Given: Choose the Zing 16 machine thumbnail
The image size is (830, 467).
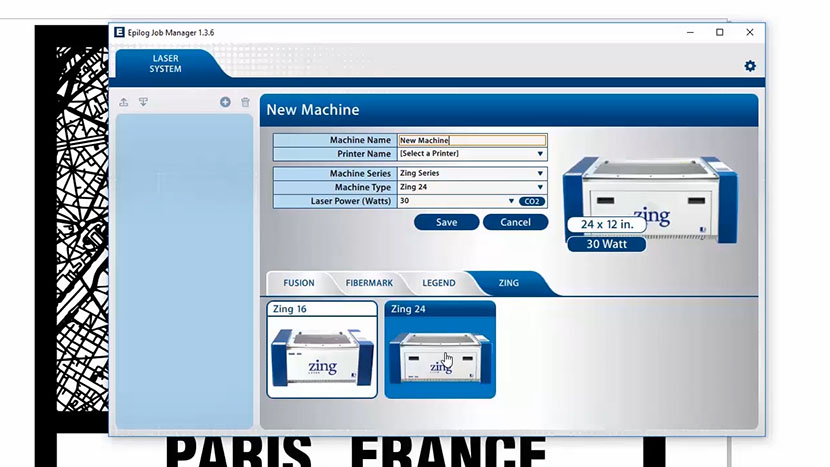Looking at the screenshot, I should pos(322,349).
